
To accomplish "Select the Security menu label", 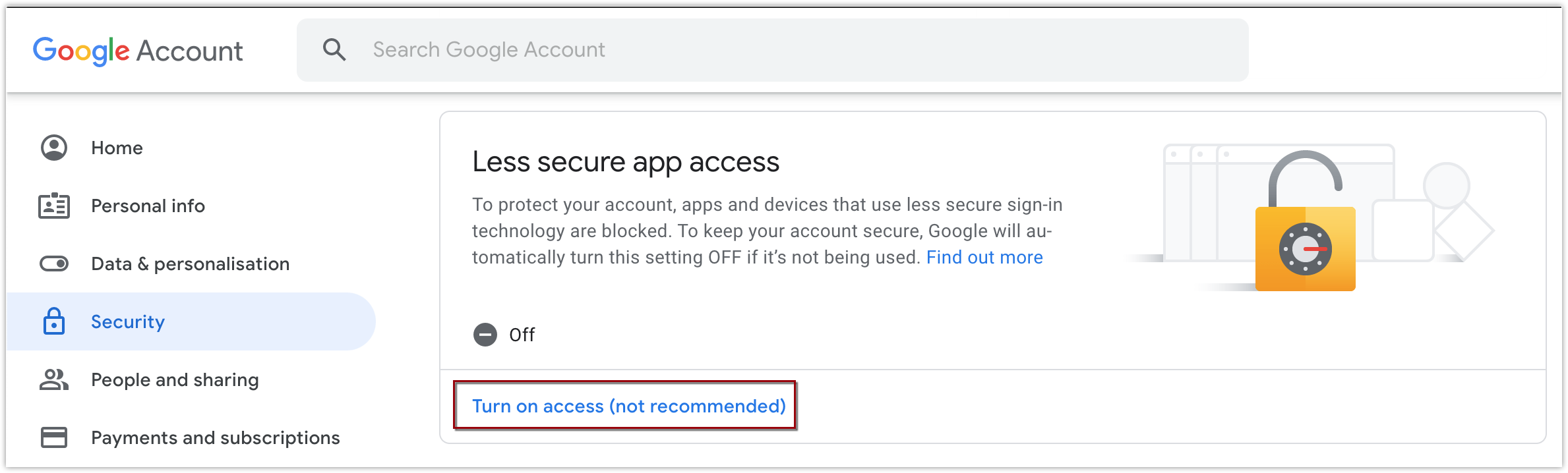I will [128, 322].
